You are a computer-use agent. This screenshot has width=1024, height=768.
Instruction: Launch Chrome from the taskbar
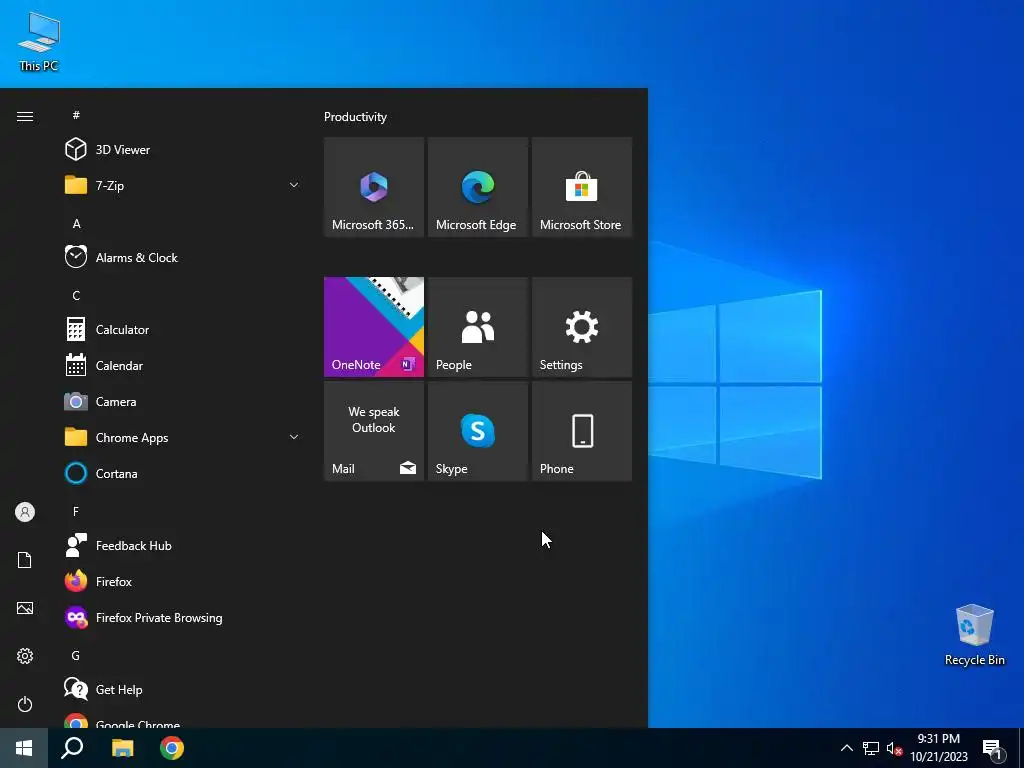click(x=172, y=748)
